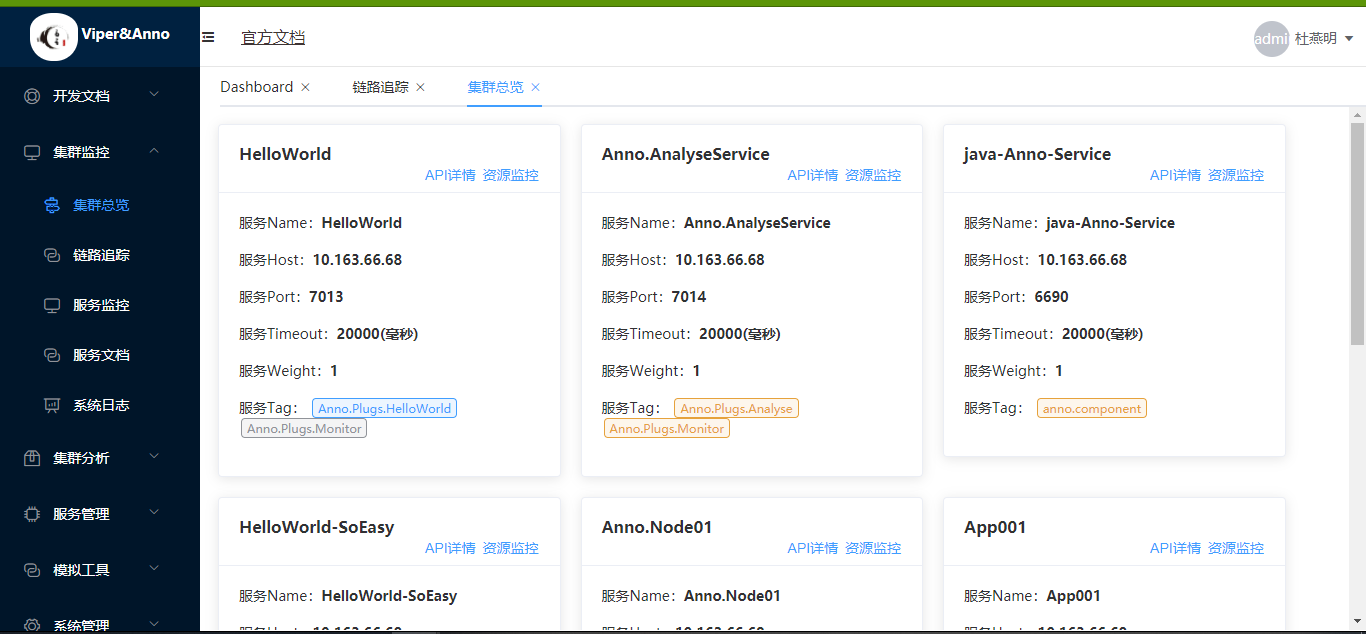Open 资源监控 for java-Anno-Service
The image size is (1366, 634).
click(x=1236, y=175)
